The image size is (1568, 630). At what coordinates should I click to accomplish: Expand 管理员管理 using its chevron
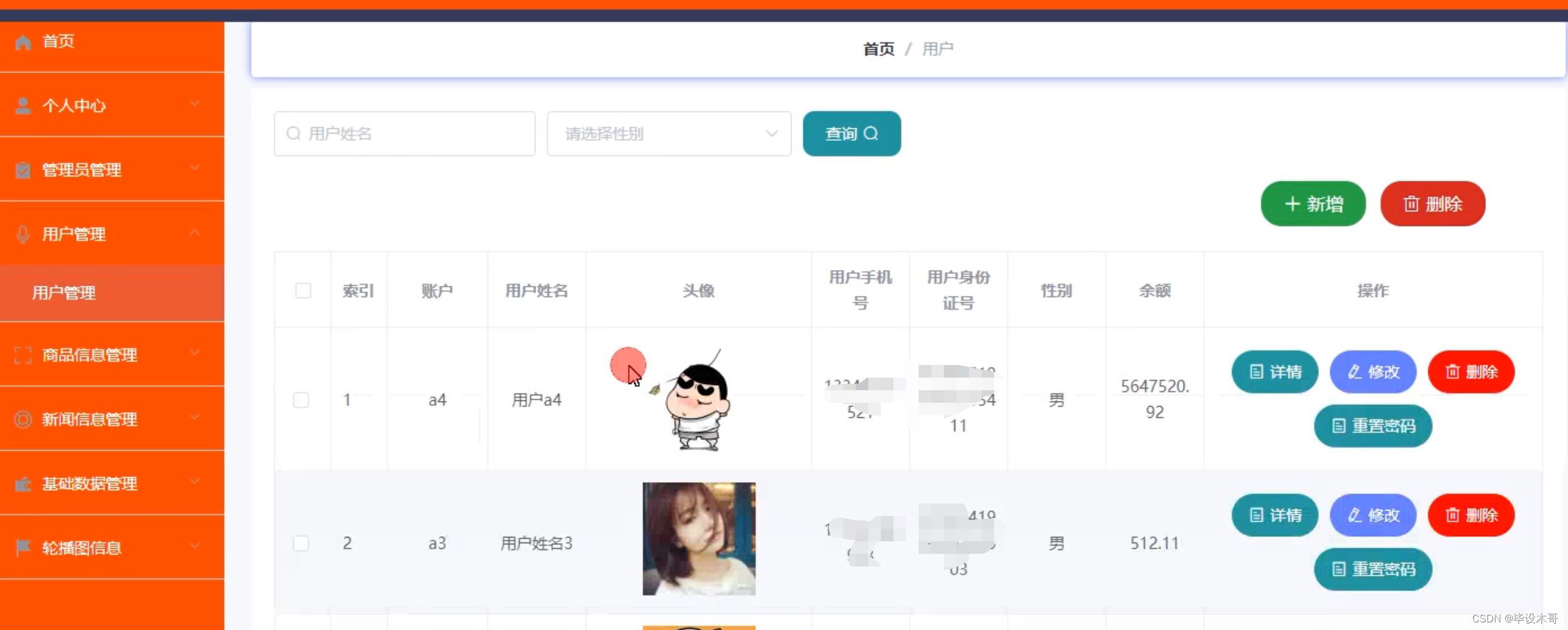(x=195, y=168)
